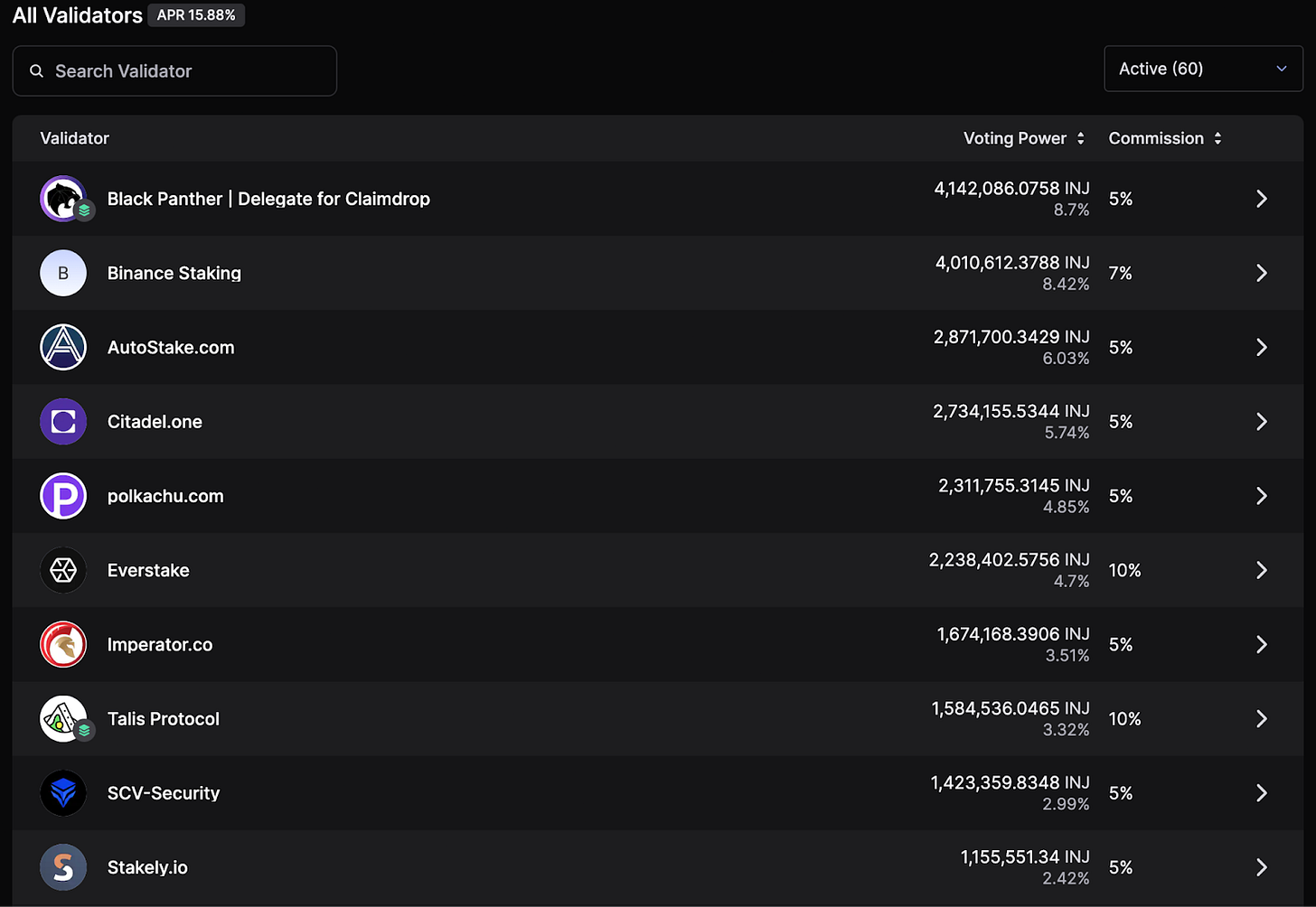
Task: Click the Talis Protocol logo icon
Action: [63, 718]
